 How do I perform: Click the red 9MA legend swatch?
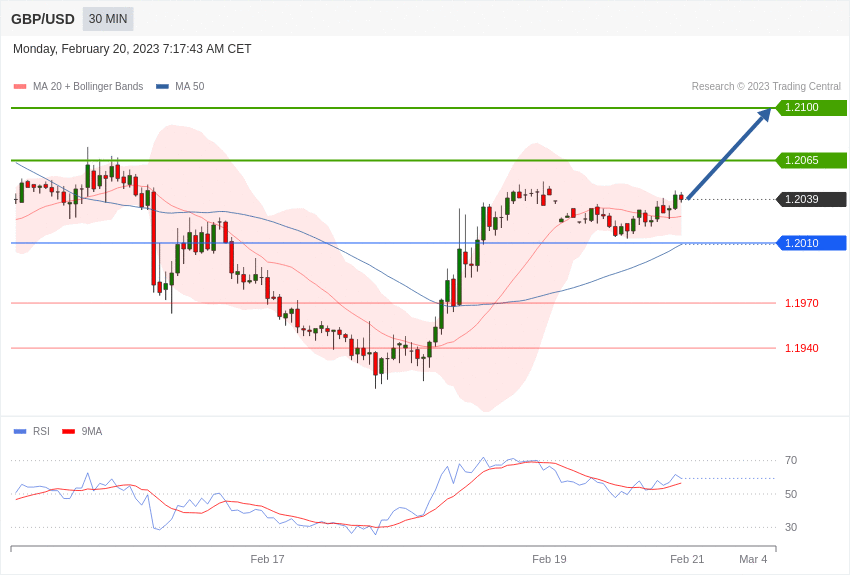point(68,431)
